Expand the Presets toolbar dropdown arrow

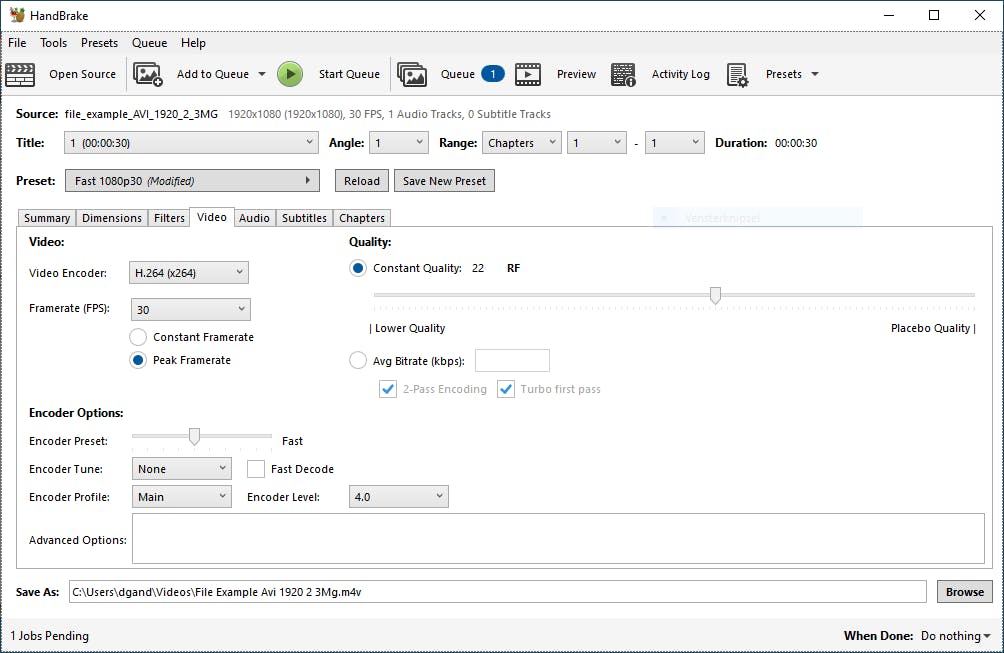(815, 74)
